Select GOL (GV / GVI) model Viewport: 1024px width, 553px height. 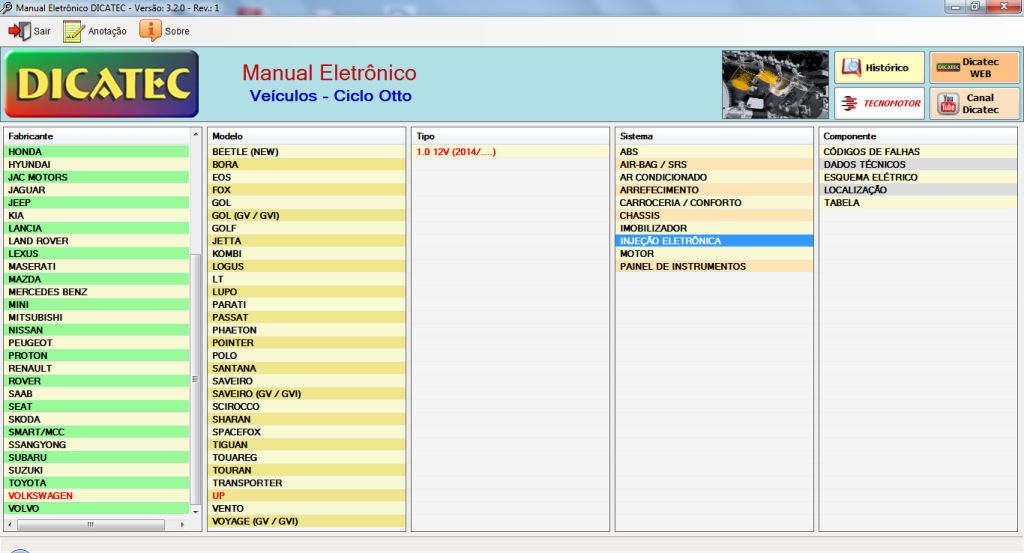(306, 215)
